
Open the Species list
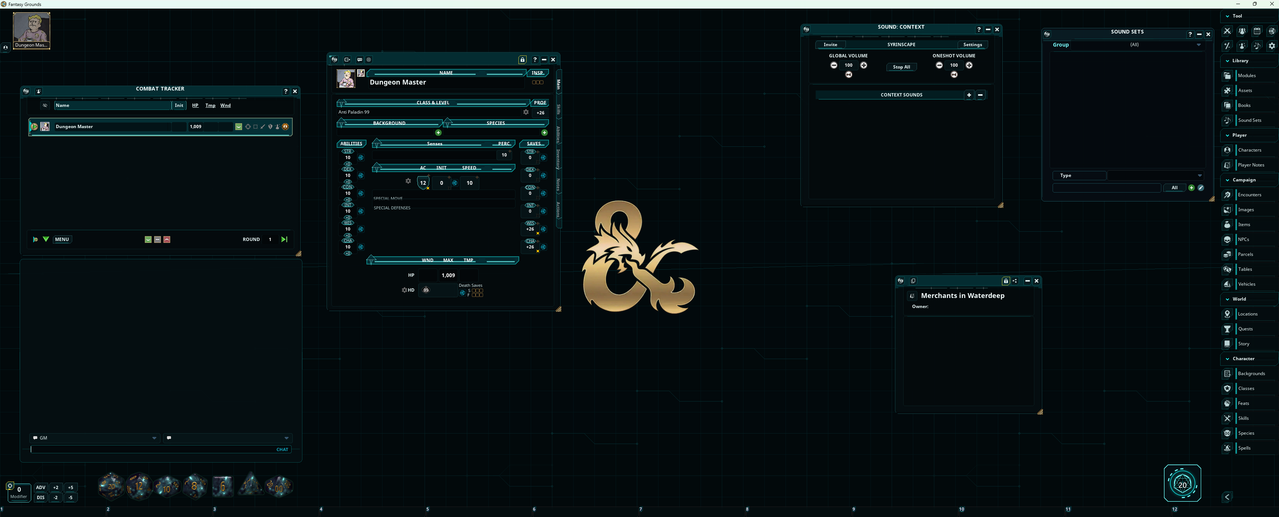click(x=1248, y=433)
